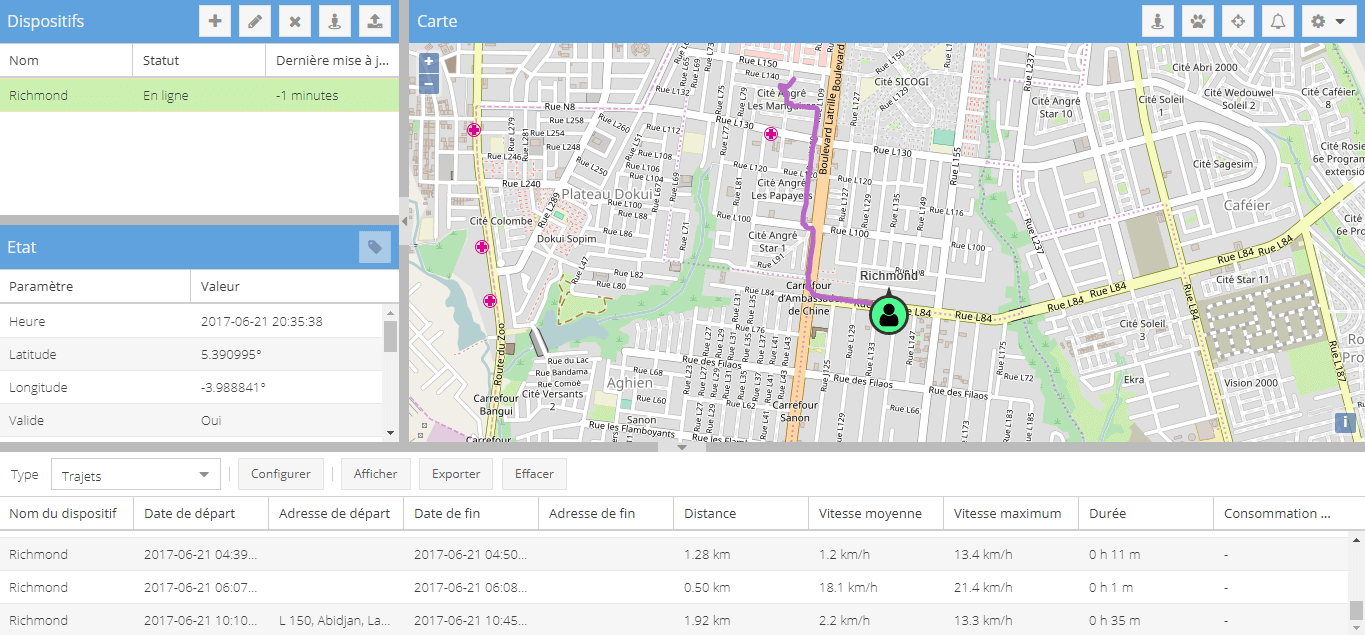Select the edit device pencil icon
The image size is (1365, 635).
[255, 21]
